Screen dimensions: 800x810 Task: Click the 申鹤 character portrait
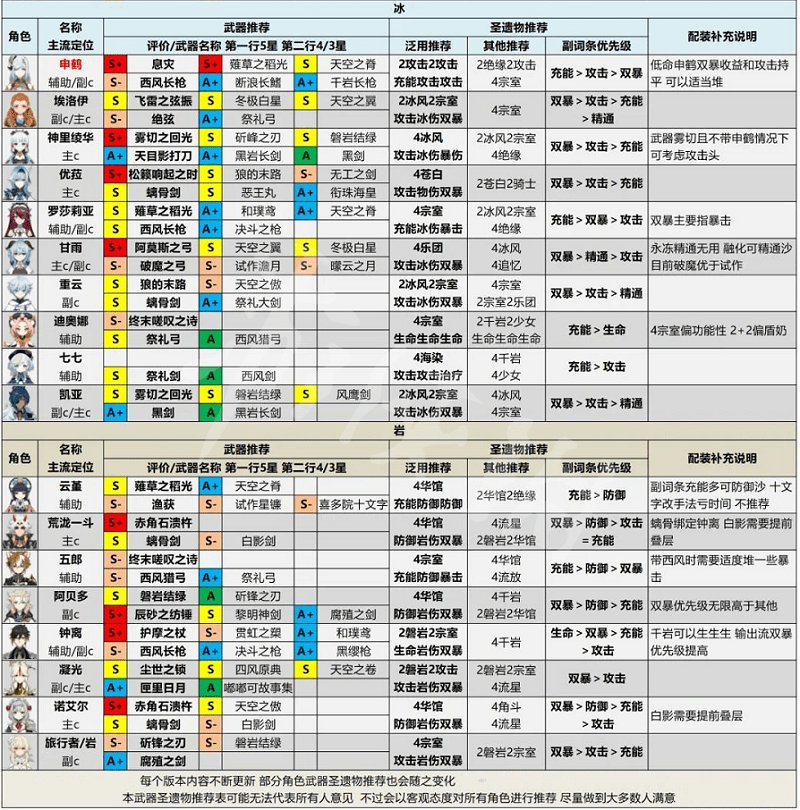click(20, 73)
